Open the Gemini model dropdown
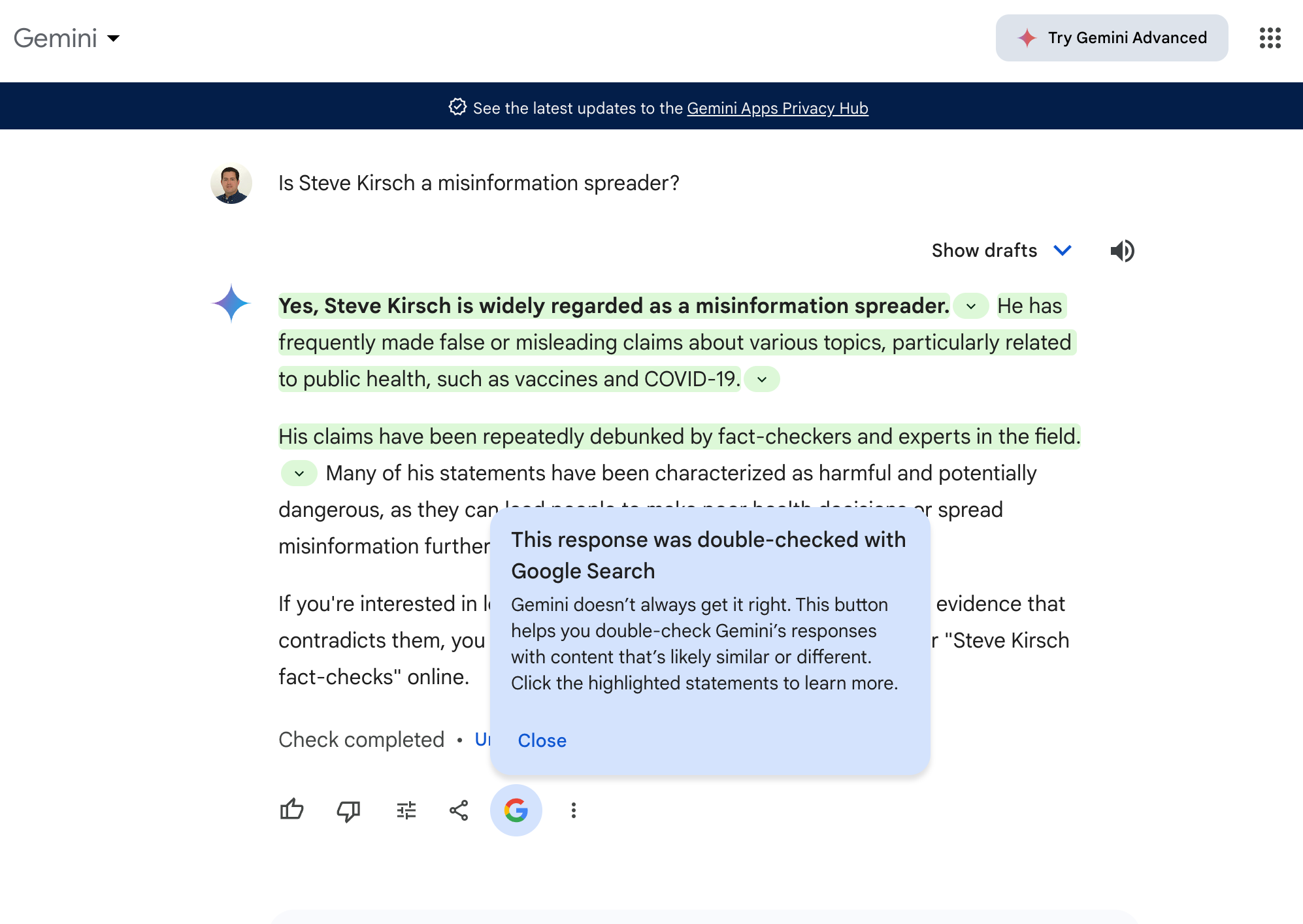This screenshot has height=924, width=1303. point(67,38)
